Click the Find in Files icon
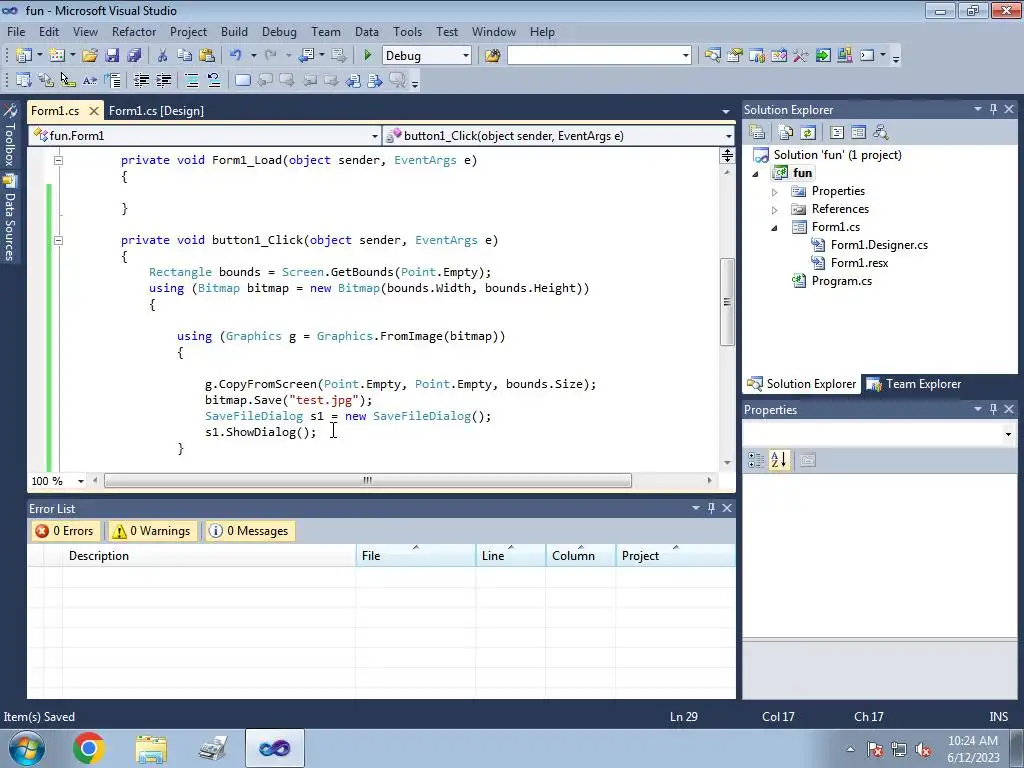 [492, 56]
